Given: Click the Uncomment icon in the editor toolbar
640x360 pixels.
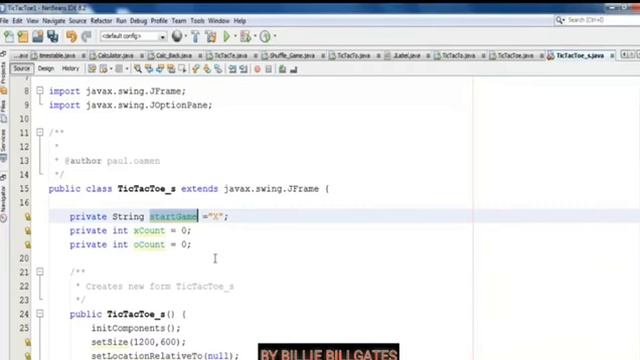Looking at the screenshot, I should coord(293,69).
